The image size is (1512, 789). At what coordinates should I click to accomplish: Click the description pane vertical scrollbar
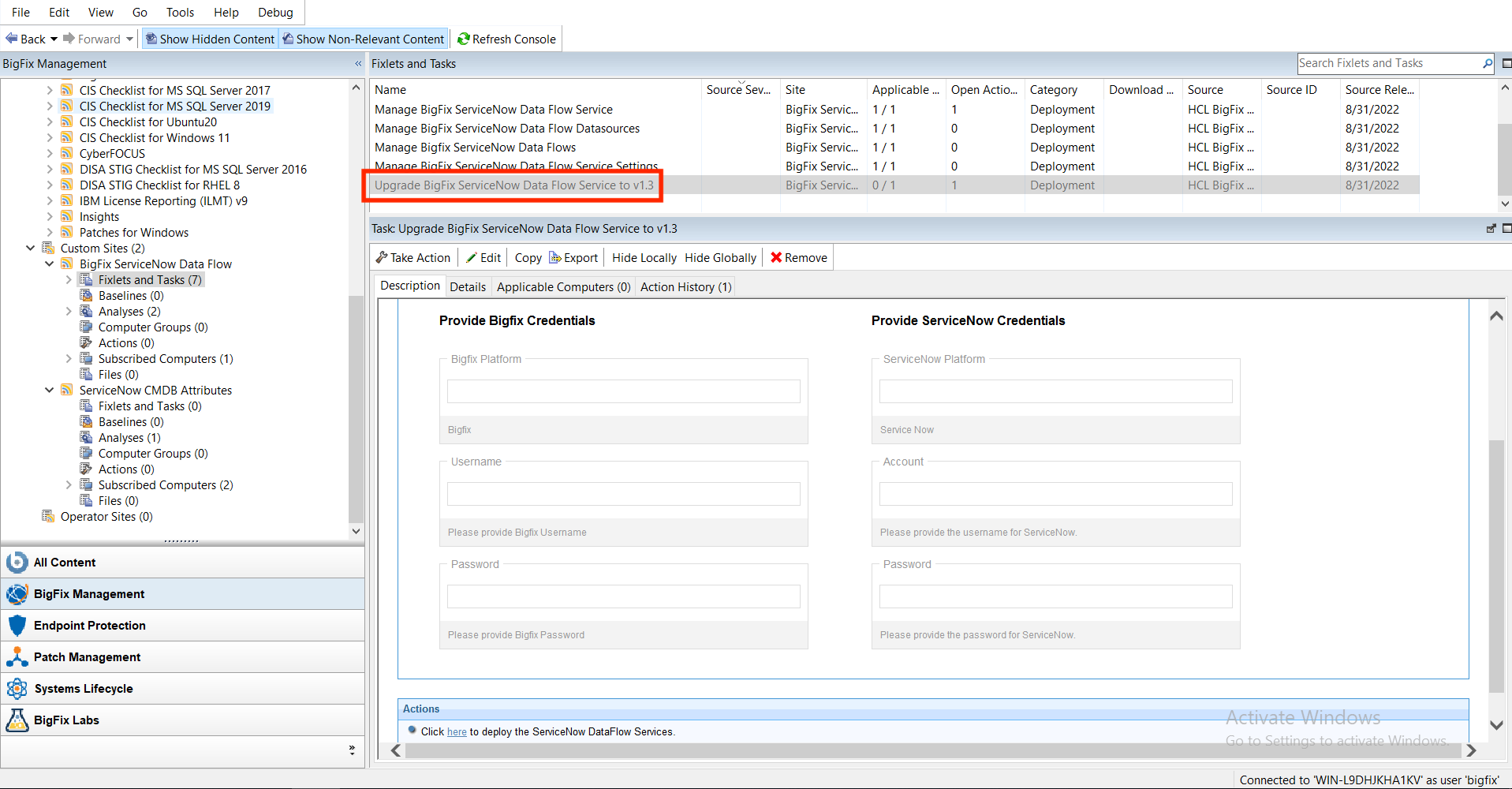[1496, 566]
